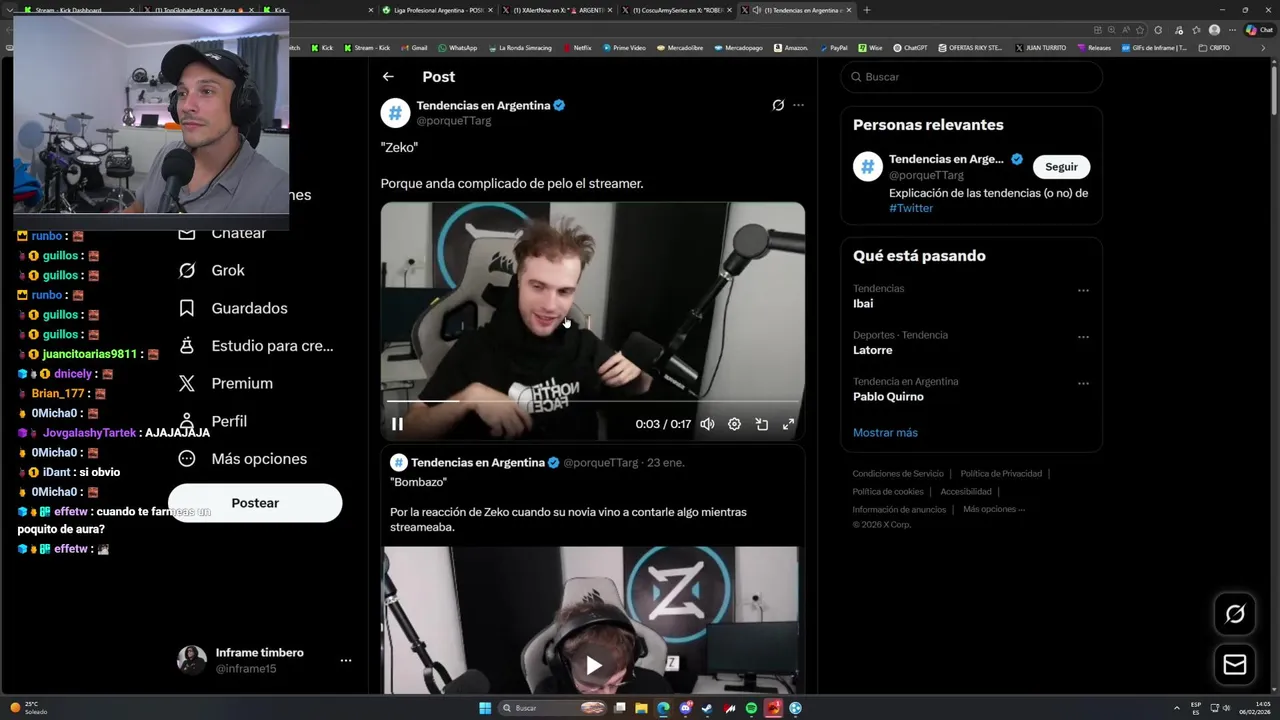The height and width of the screenshot is (720, 1280).
Task: Open Inframe timbero account menu dots
Action: (x=346, y=661)
